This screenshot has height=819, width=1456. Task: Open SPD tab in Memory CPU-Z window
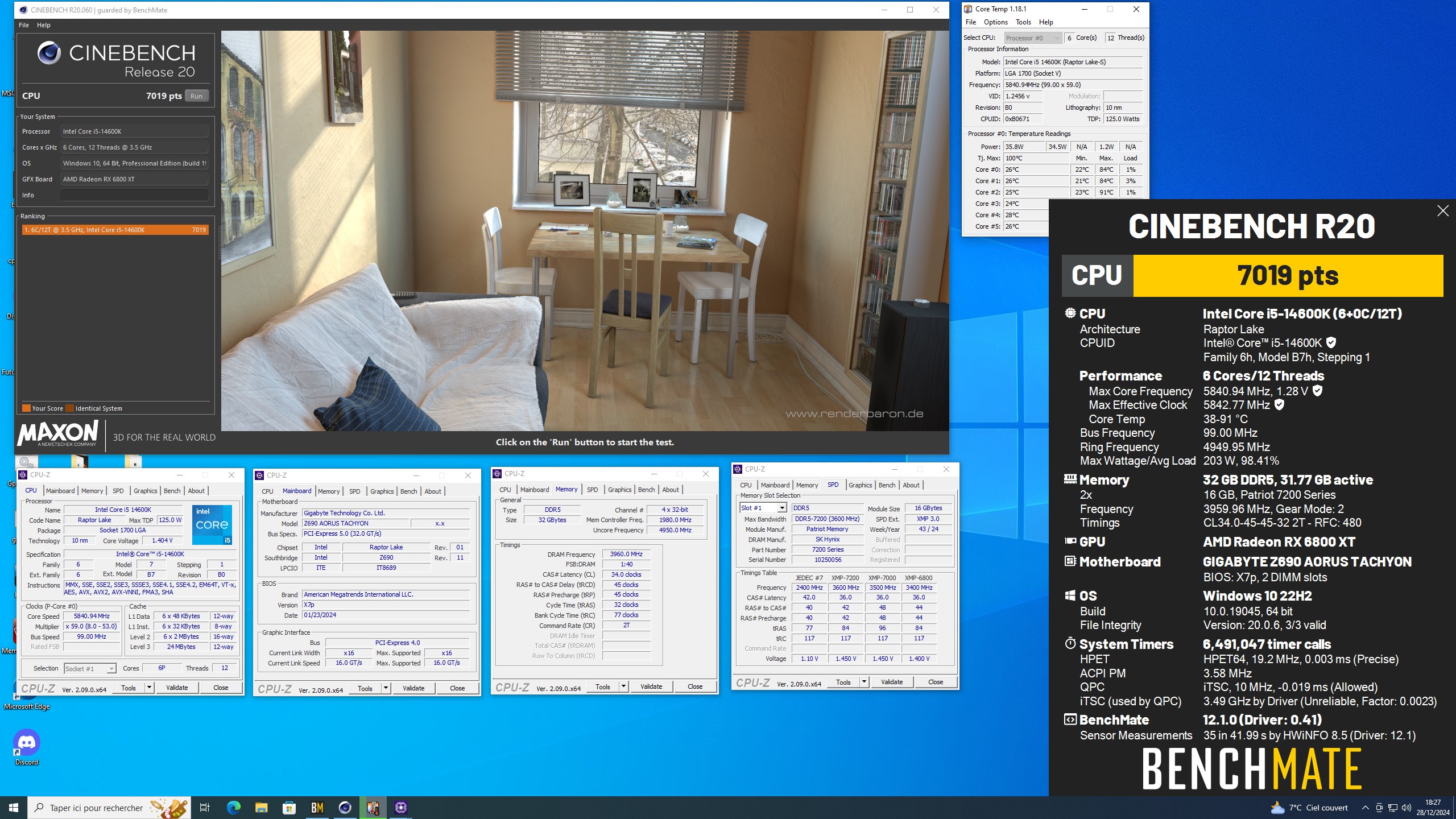coord(592,490)
